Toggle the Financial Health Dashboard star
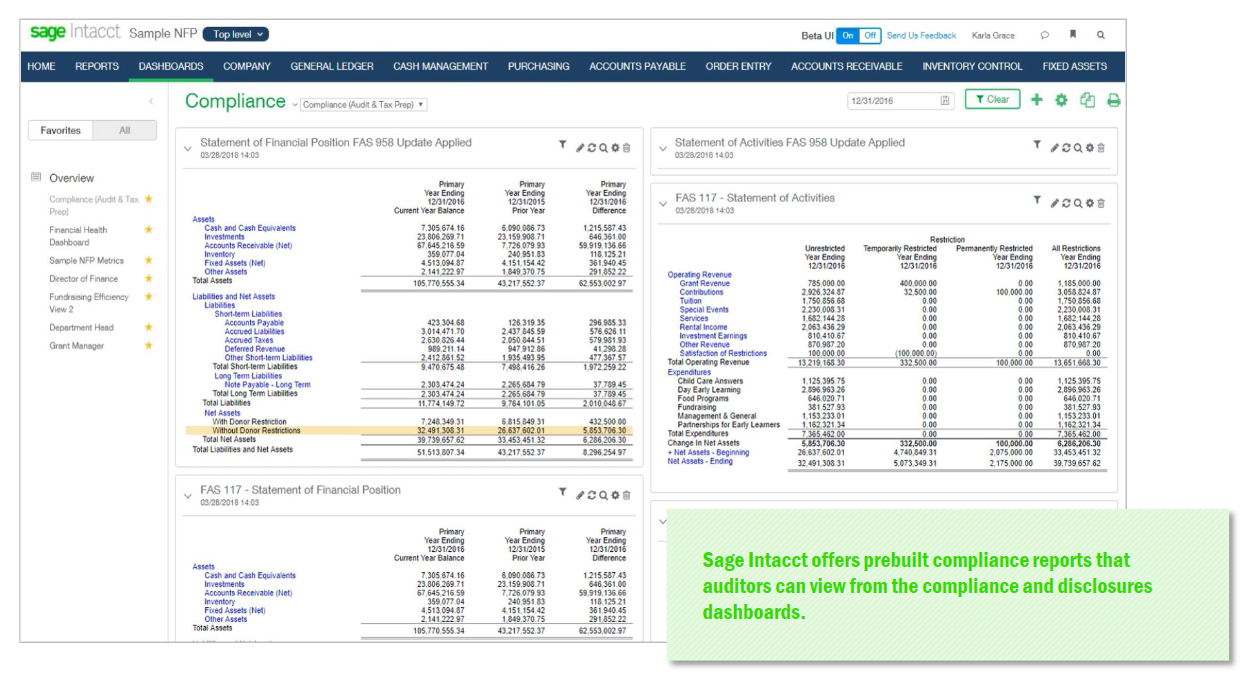Viewport: 1255px width, 683px height. [x=149, y=230]
